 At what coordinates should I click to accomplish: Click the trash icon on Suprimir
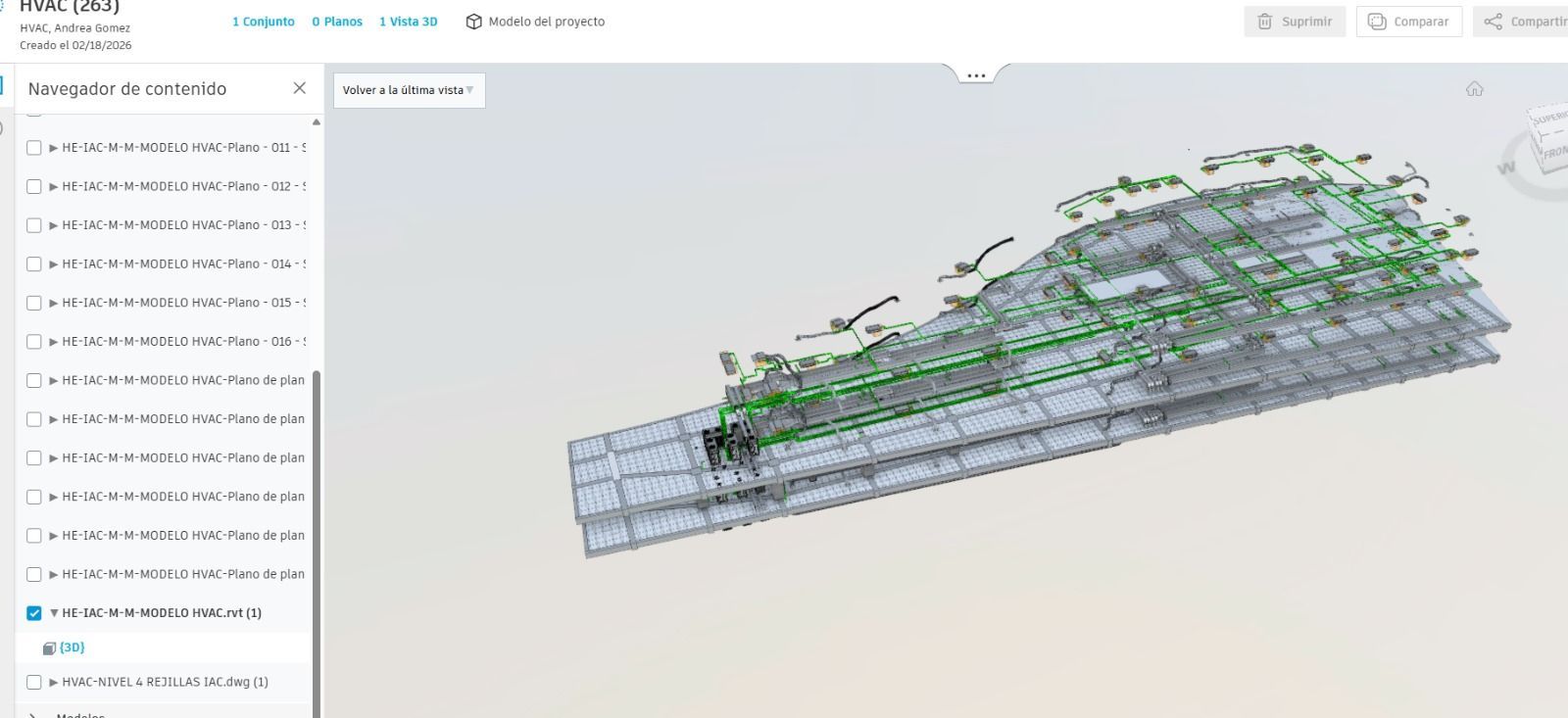(x=1265, y=22)
